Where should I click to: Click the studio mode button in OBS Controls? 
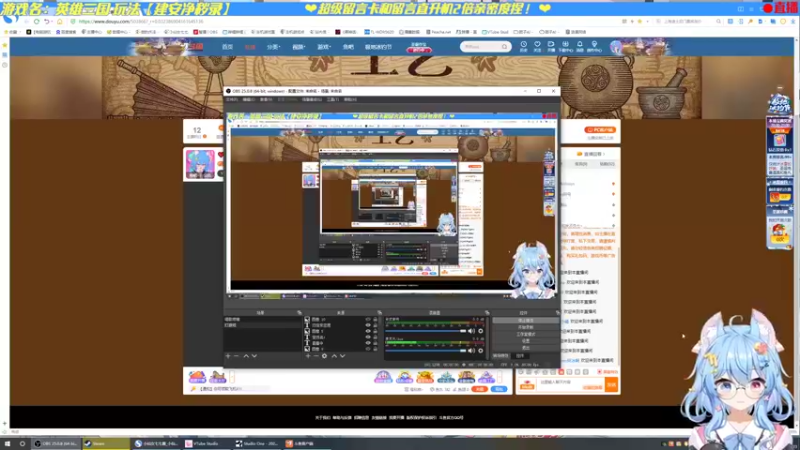pyautogui.click(x=526, y=334)
